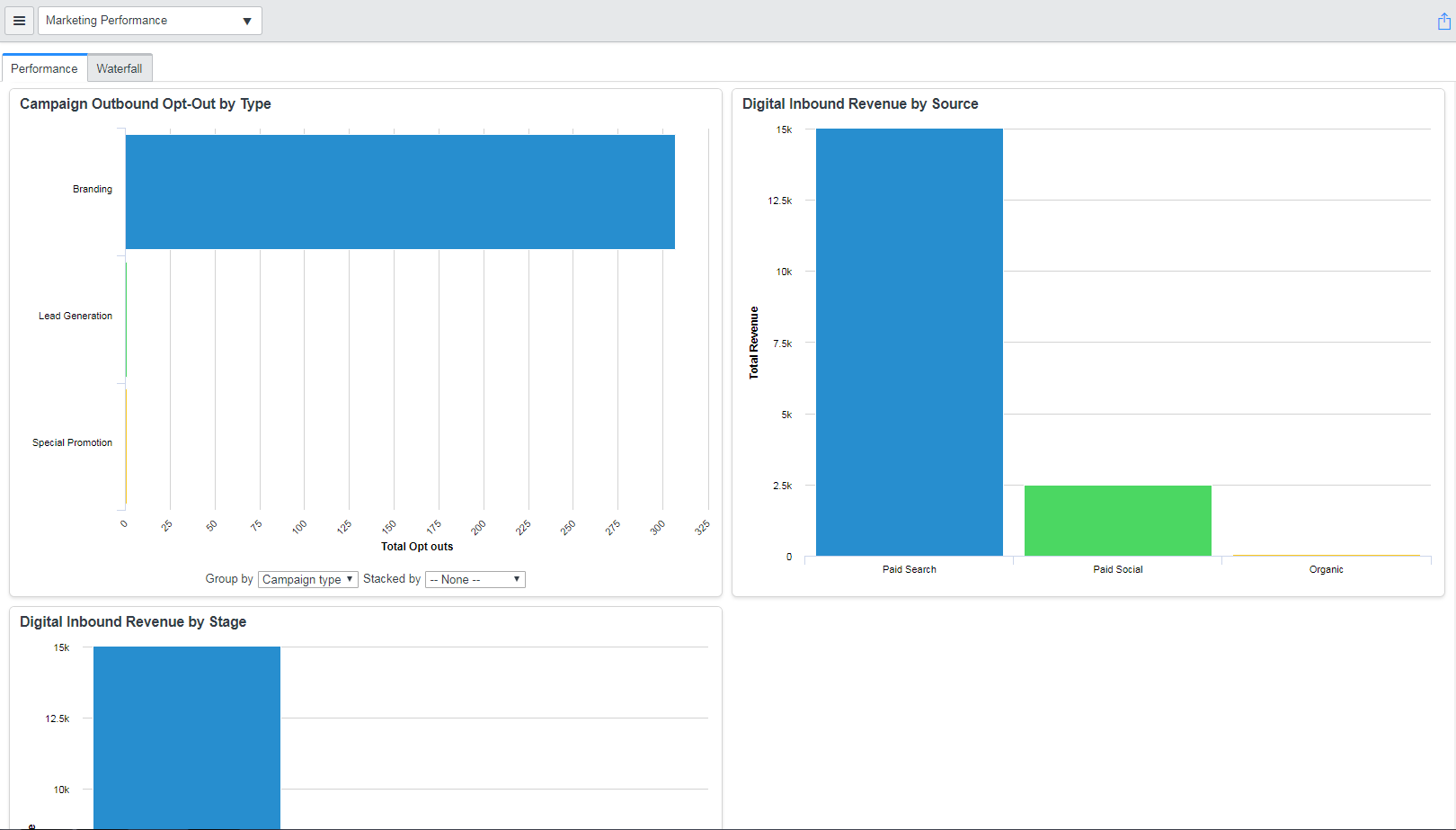Click the Branding axis label
The image size is (1456, 830).
[93, 189]
